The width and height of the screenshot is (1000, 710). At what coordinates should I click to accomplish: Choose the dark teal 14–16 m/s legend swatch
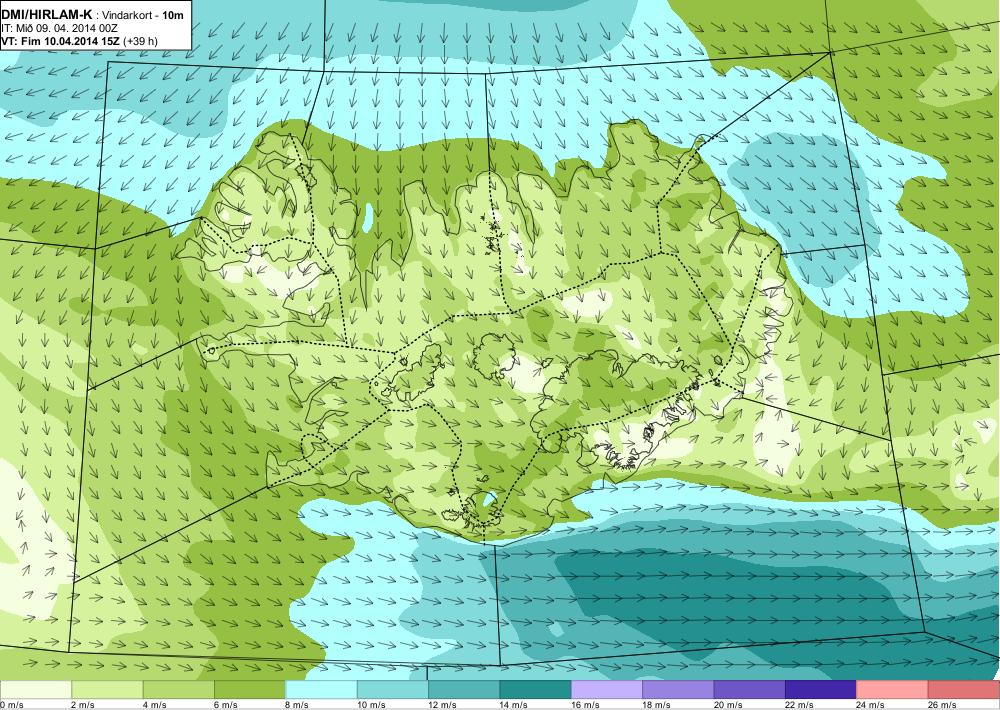tap(536, 689)
